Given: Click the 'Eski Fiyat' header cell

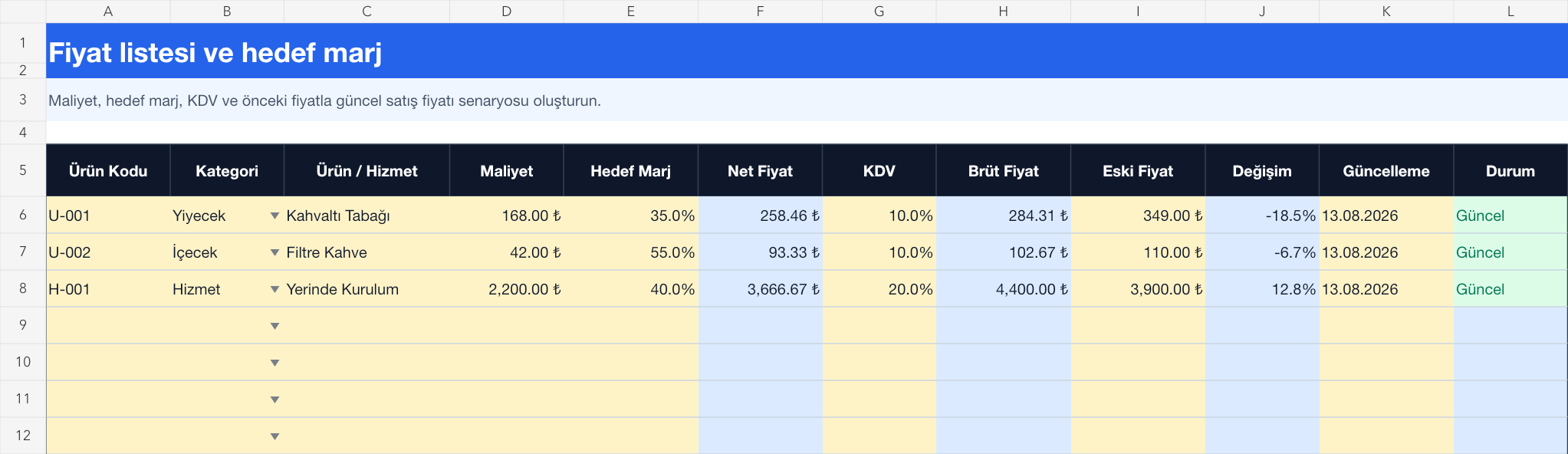Looking at the screenshot, I should pos(1138,171).
